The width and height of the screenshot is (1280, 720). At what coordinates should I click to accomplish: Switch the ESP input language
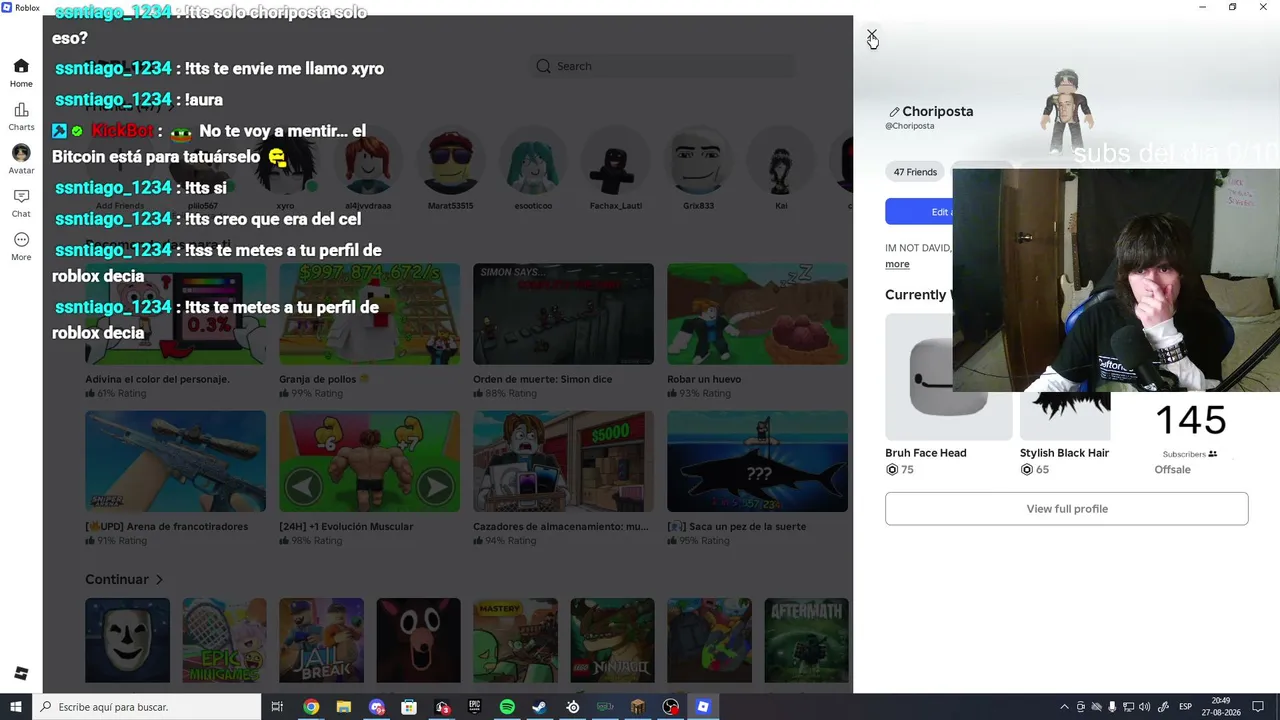click(1185, 707)
